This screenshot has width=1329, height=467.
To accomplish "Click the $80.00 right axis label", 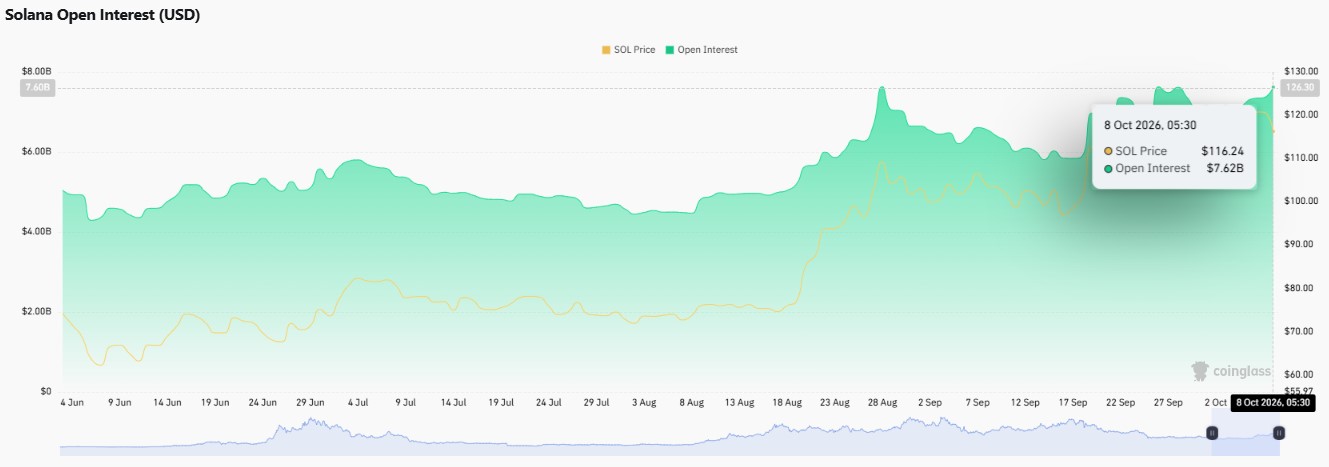I will pos(1297,288).
